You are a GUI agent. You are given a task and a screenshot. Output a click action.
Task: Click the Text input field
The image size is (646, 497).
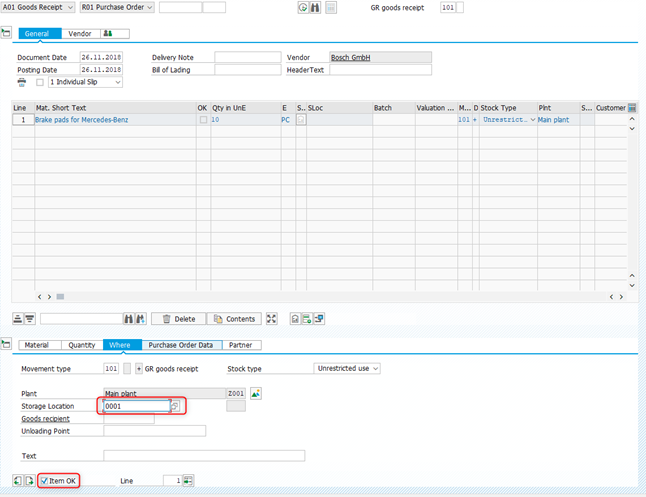pyautogui.click(x=204, y=456)
